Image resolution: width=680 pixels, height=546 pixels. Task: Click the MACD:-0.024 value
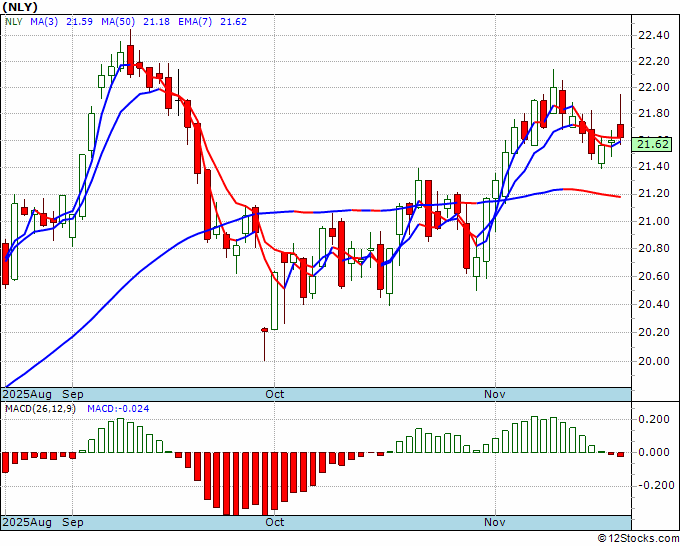118,409
